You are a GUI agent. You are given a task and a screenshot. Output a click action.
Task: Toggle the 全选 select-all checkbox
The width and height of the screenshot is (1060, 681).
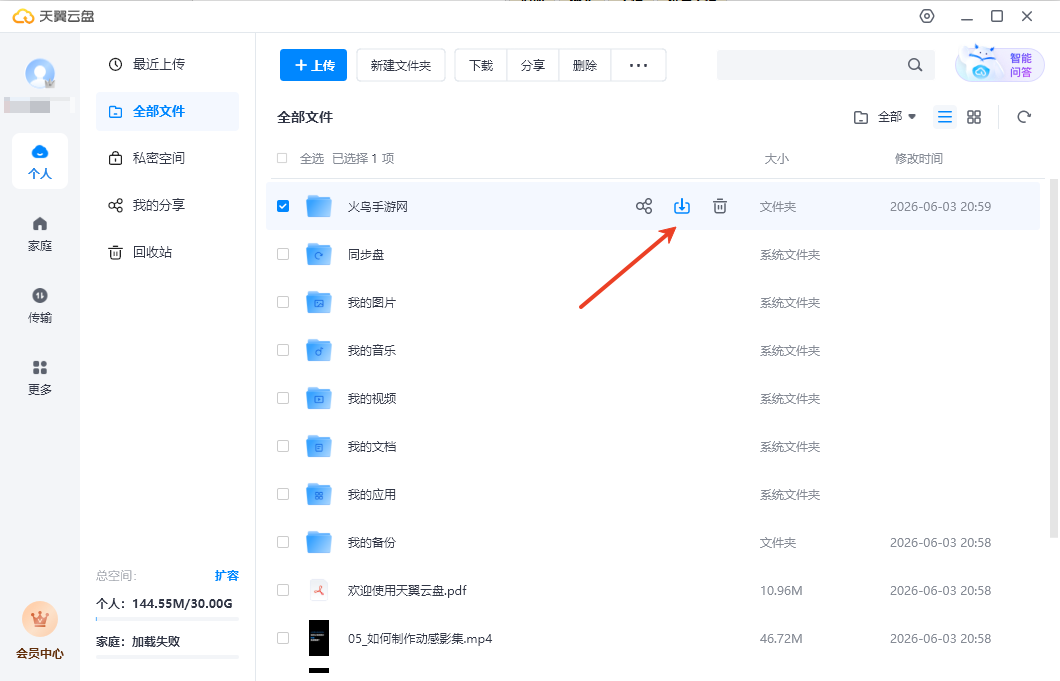coord(283,158)
